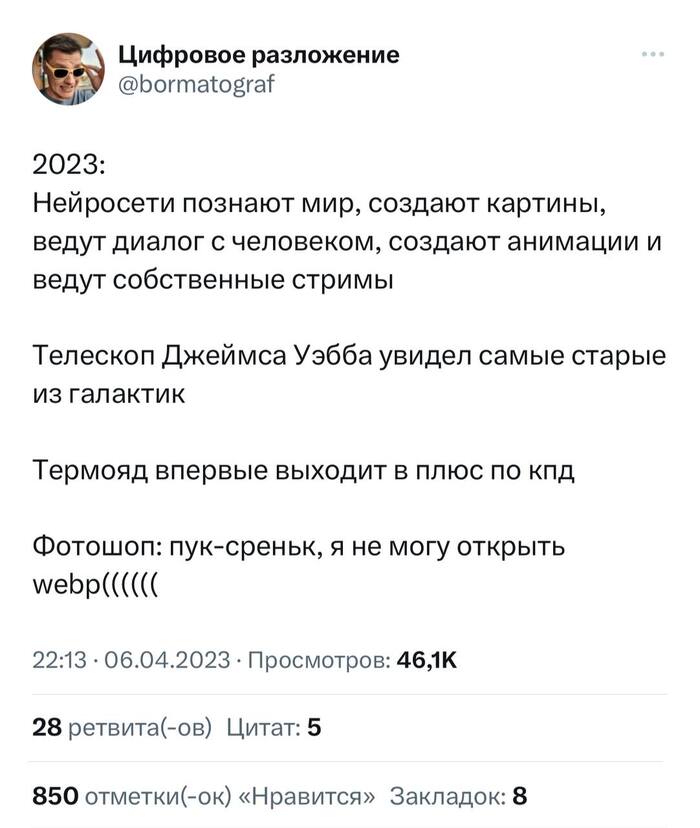Screen dimensions: 700x828
Task: Click the Нейросети познают мир paragraph
Action: pos(320,205)
